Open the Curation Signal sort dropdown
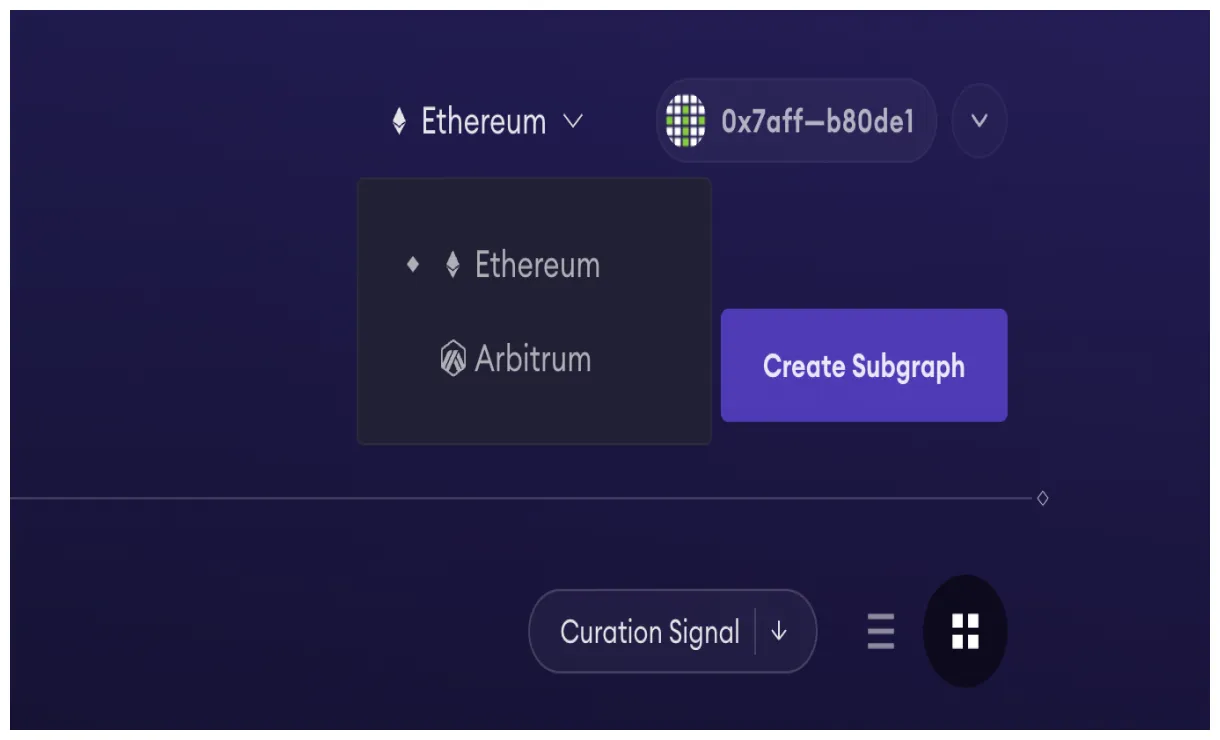Screen dimensions: 1220x740 pyautogui.click(x=672, y=631)
